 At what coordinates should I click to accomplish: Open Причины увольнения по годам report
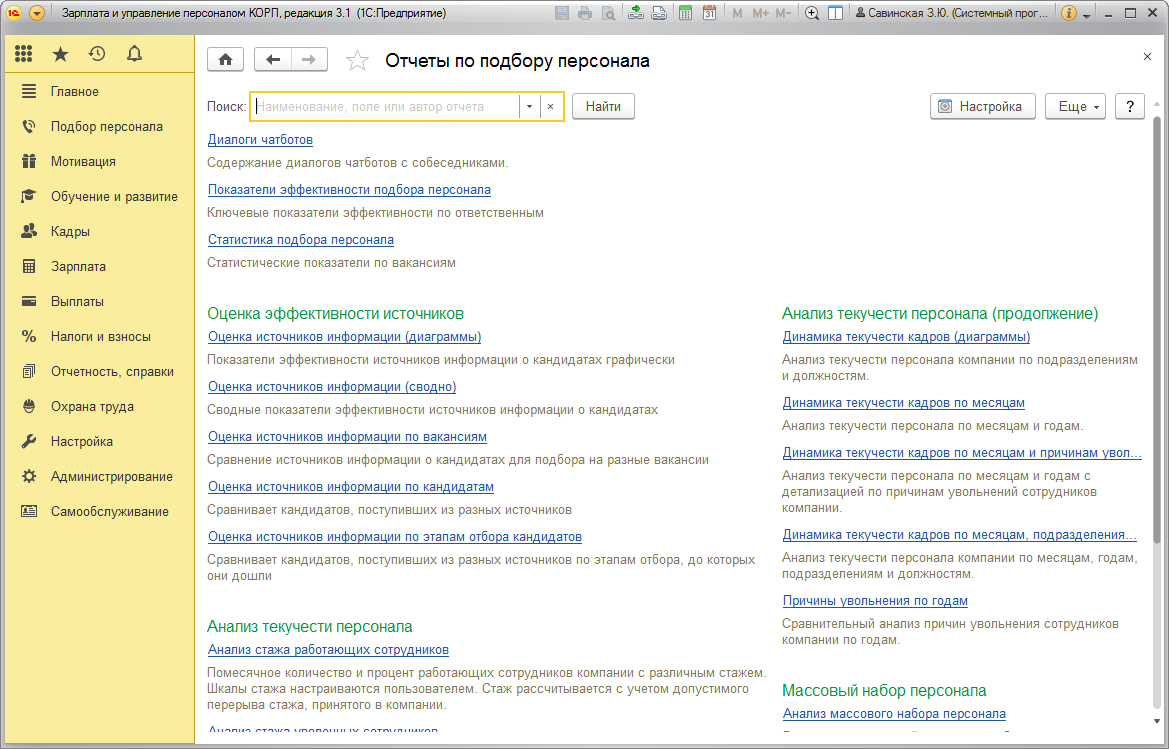click(x=875, y=601)
